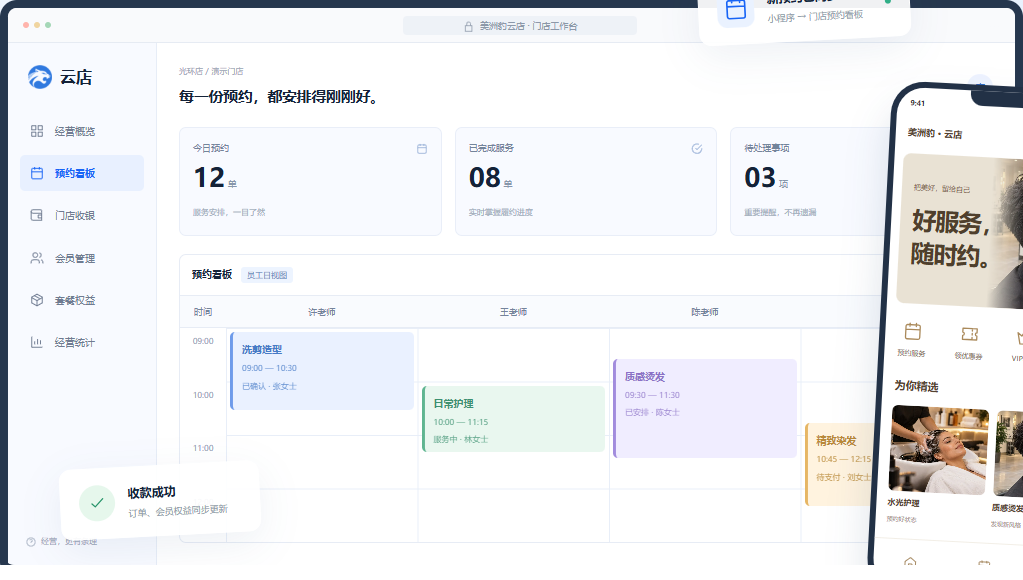1023x580 pixels.
Task: Select the 员工日视图 view tag
Action: coord(267,275)
